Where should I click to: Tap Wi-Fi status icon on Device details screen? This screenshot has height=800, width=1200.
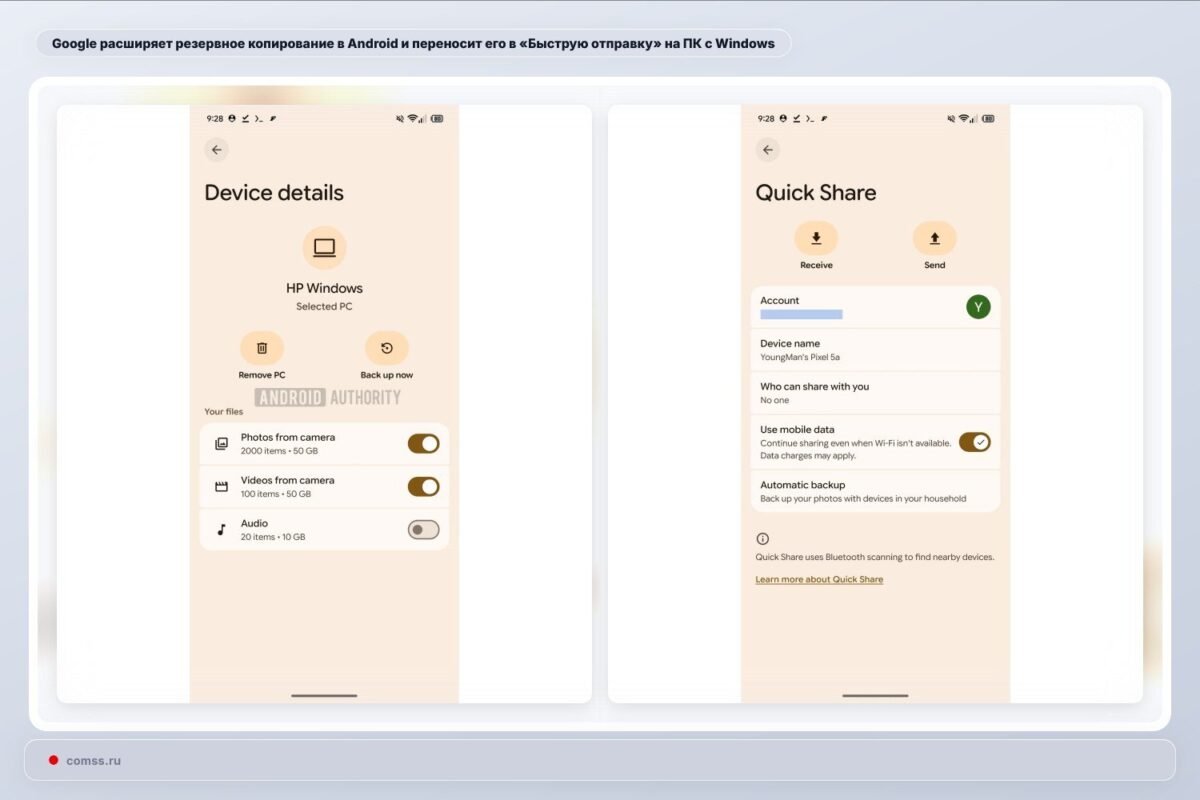click(412, 118)
